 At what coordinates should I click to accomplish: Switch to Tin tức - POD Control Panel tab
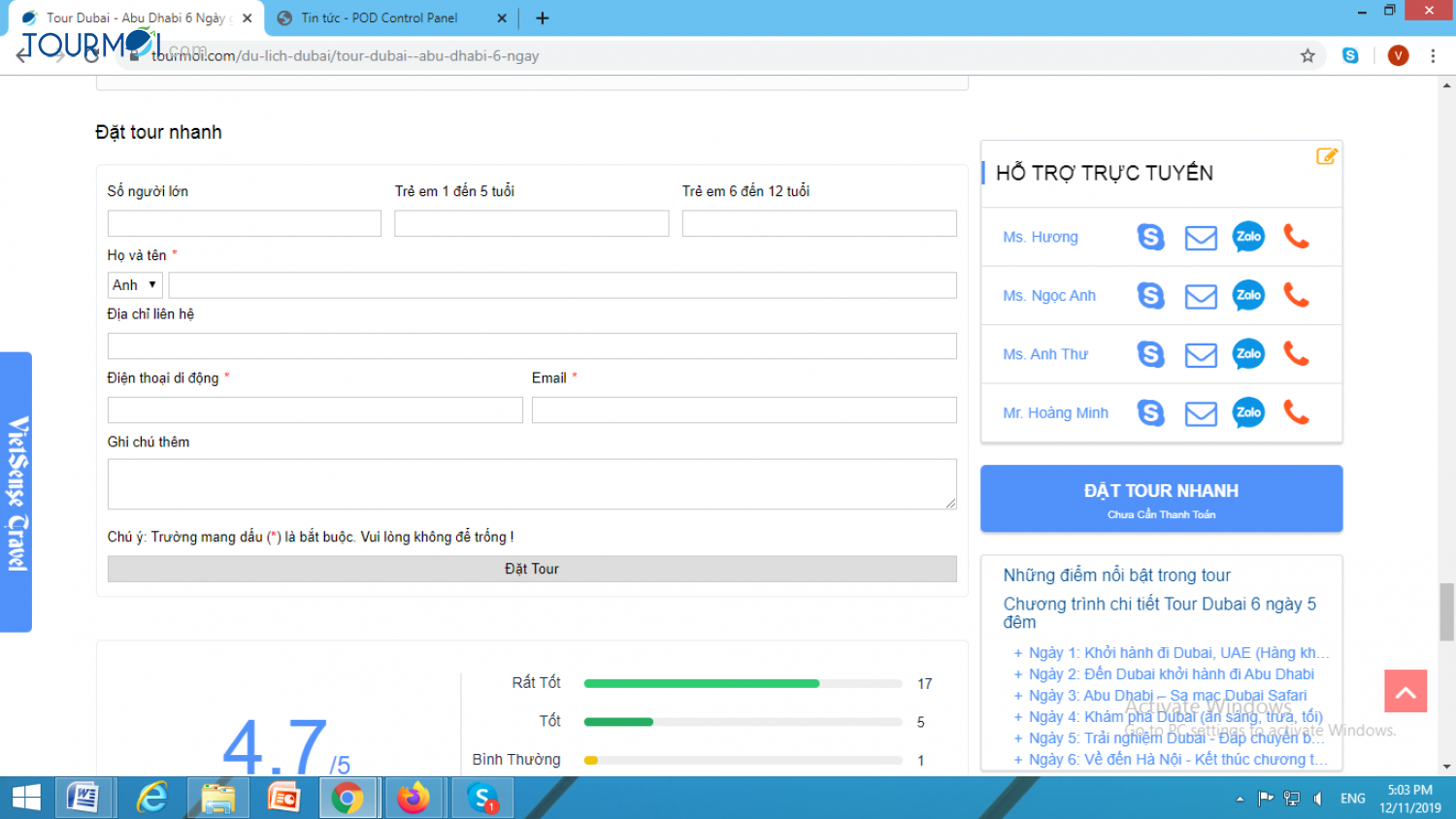click(x=380, y=17)
